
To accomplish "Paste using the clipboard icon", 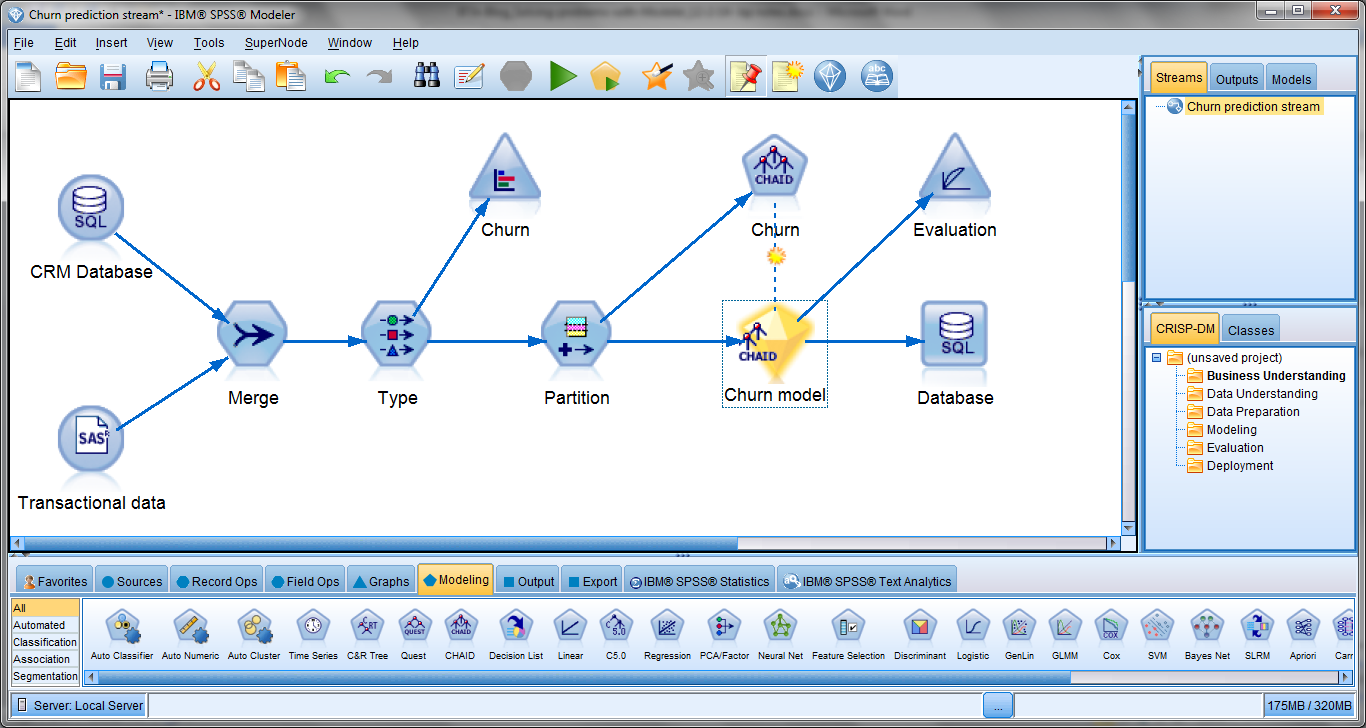I will click(x=290, y=76).
